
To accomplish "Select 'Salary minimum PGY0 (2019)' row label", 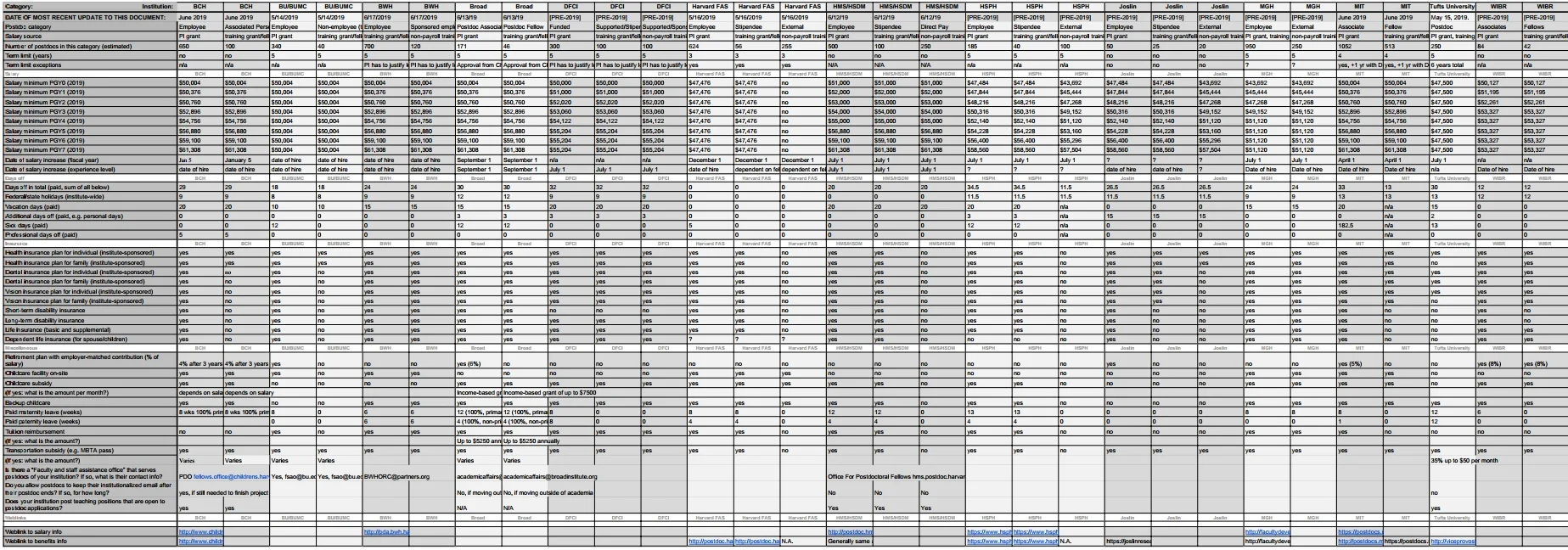I will (x=89, y=83).
